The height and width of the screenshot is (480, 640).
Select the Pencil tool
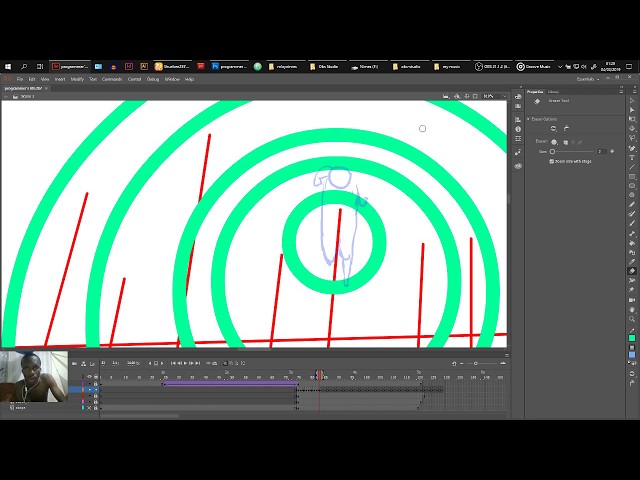(632, 204)
